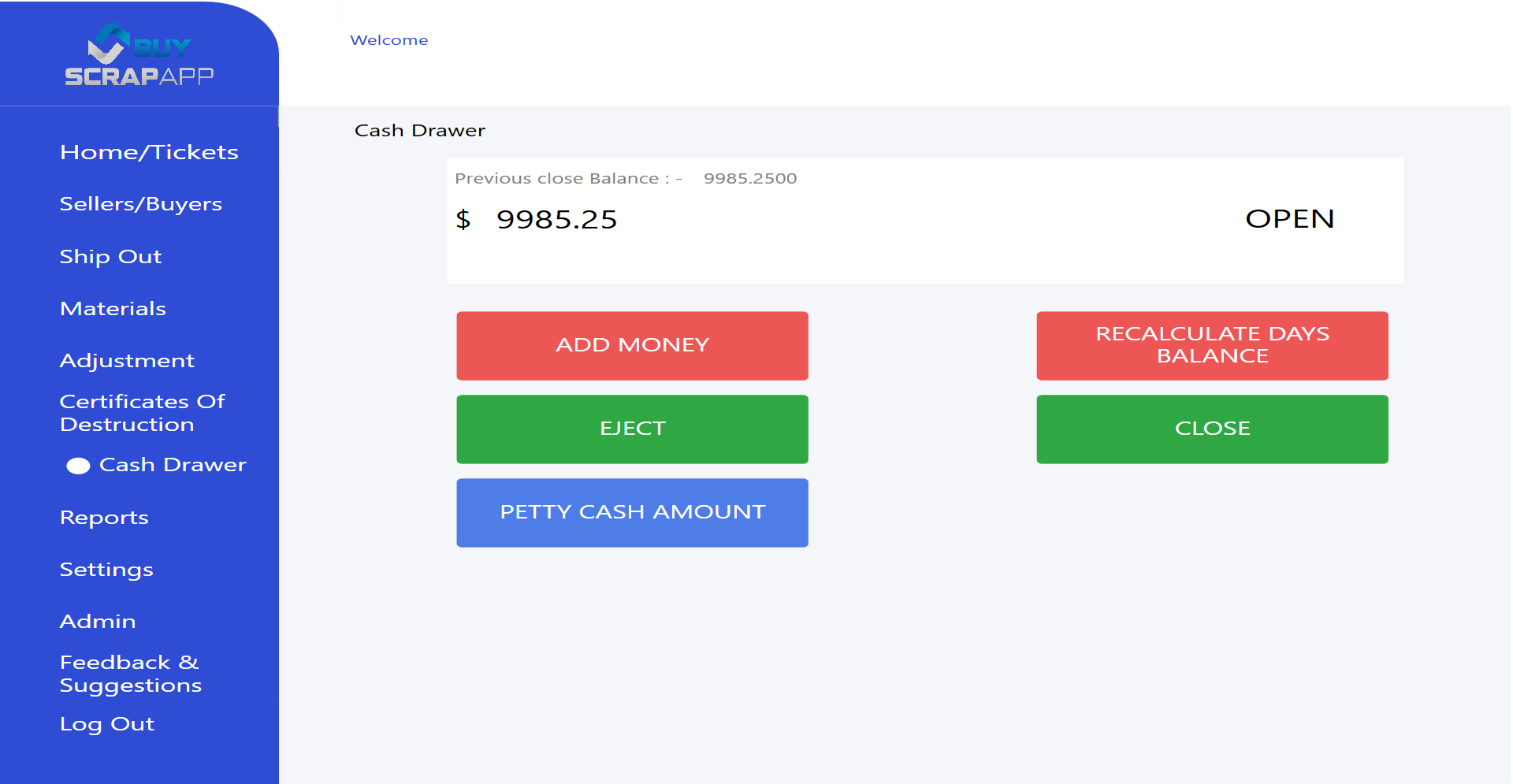
Task: Click the Welcome link at top
Action: [389, 40]
